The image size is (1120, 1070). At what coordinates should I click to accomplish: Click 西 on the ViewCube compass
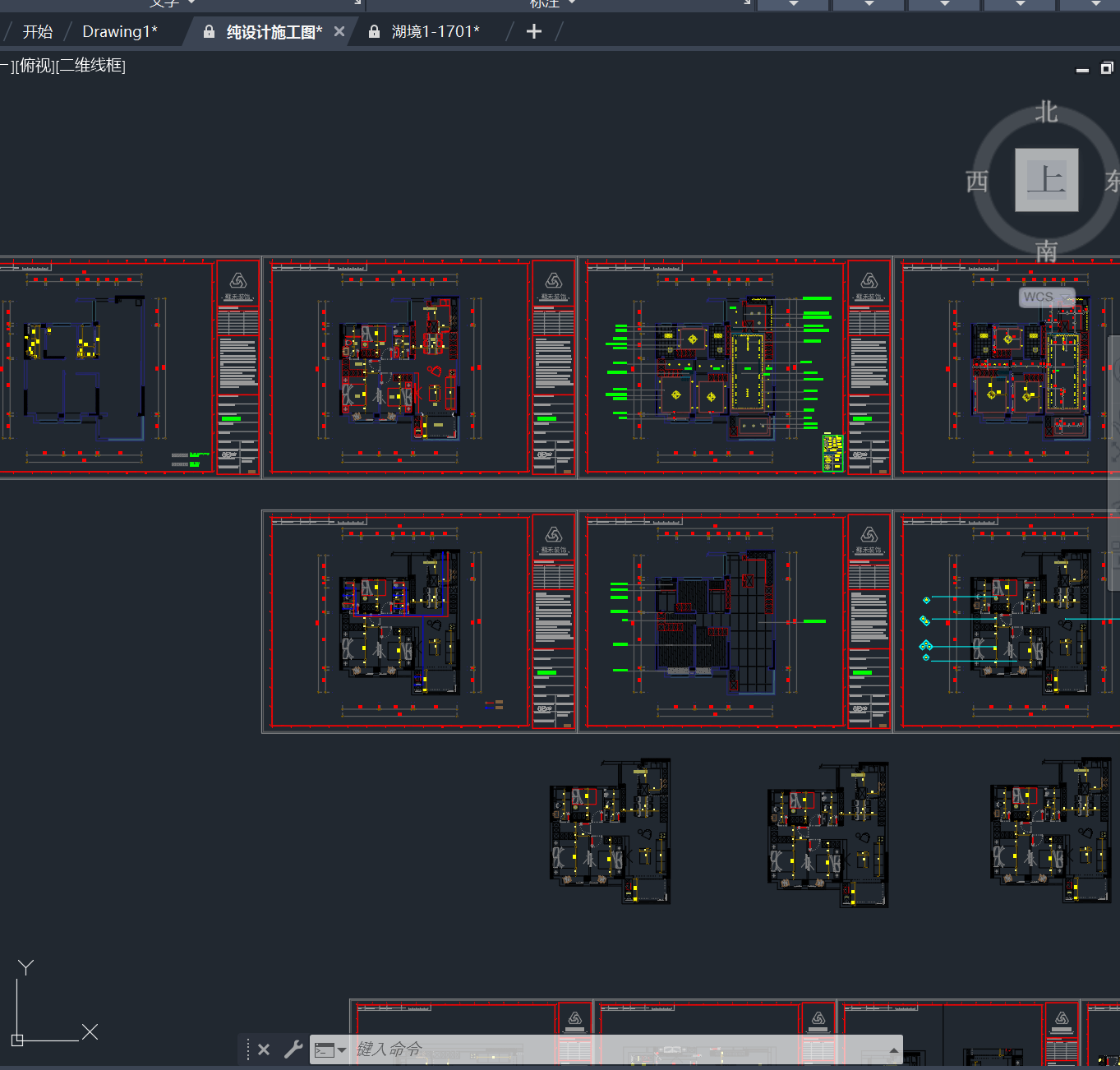(977, 181)
